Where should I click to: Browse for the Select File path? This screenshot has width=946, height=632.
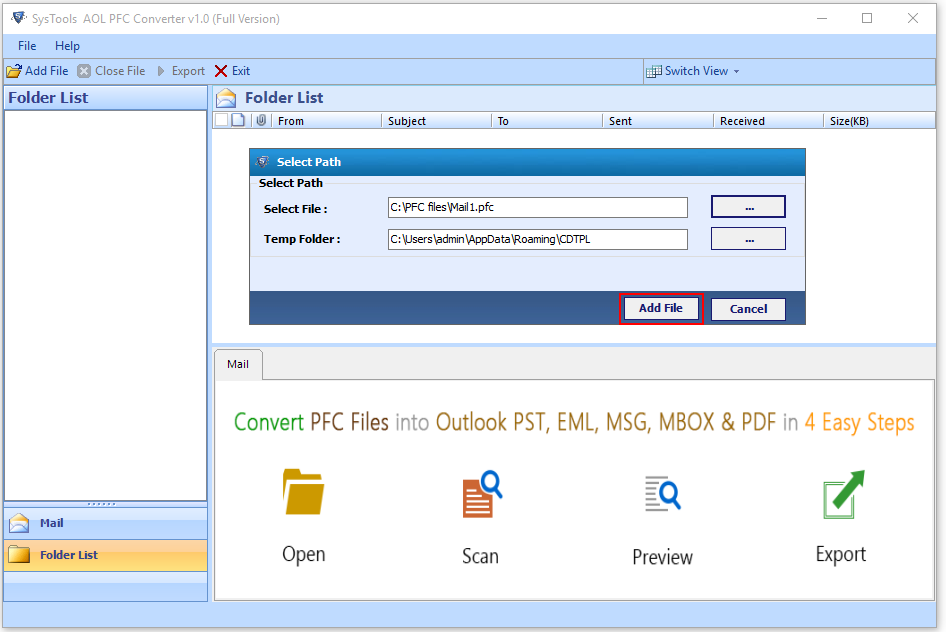[x=748, y=207]
